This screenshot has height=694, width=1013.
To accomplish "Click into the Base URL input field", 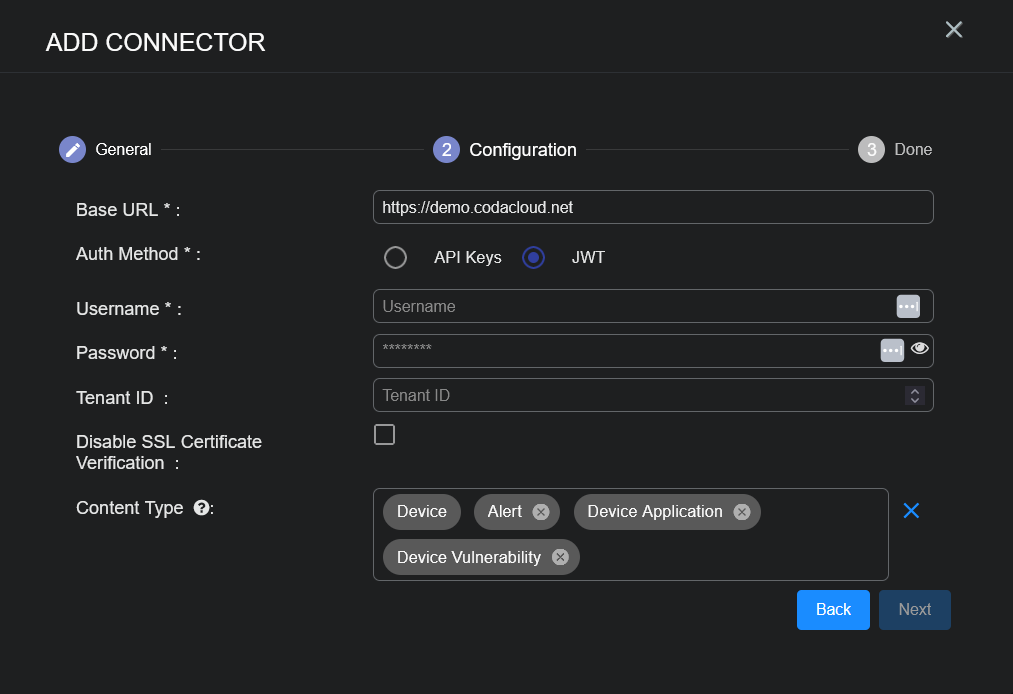I will (x=652, y=207).
